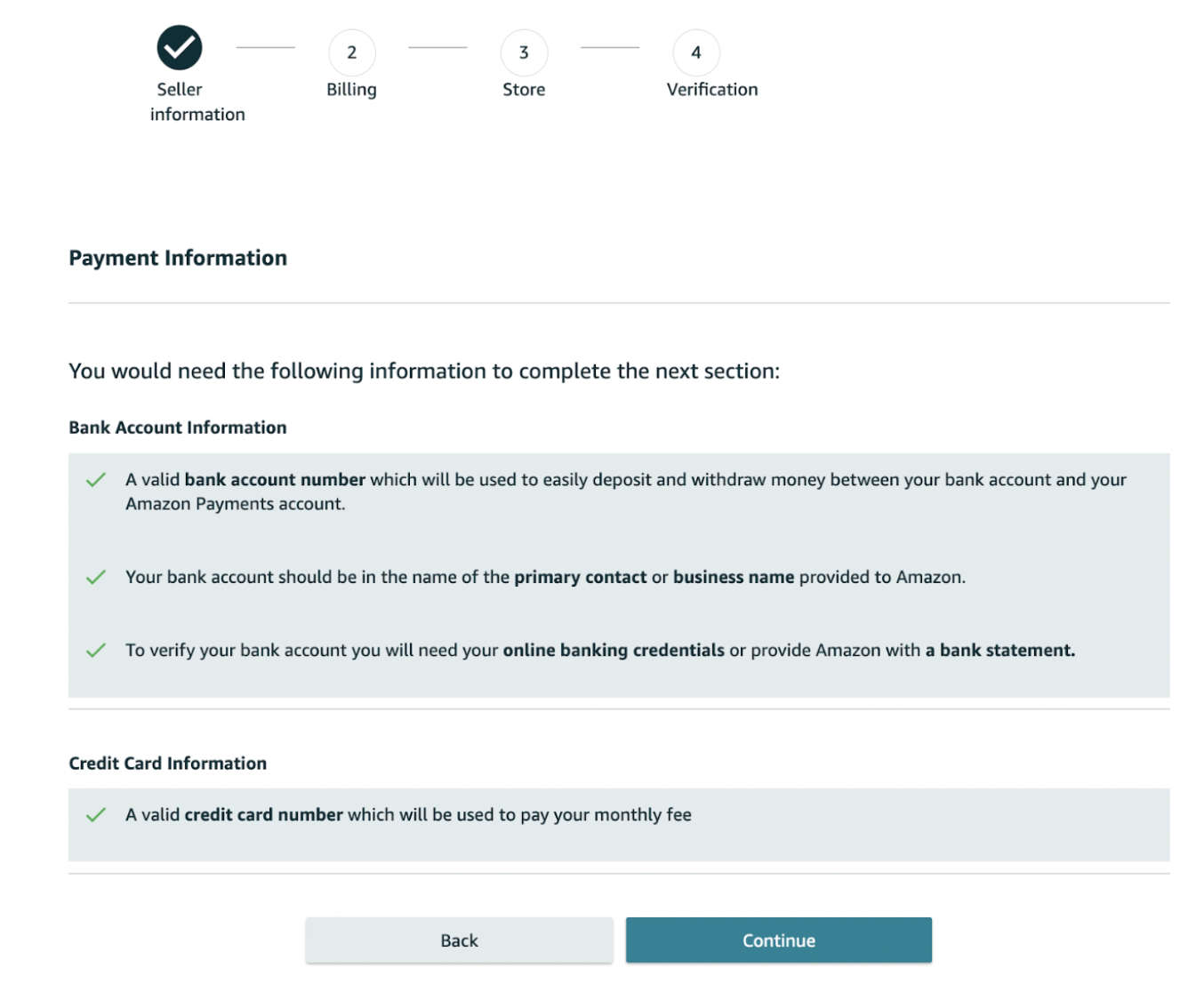Click the 'Verification' step label
Image resolution: width=1204 pixels, height=992 pixels.
712,90
